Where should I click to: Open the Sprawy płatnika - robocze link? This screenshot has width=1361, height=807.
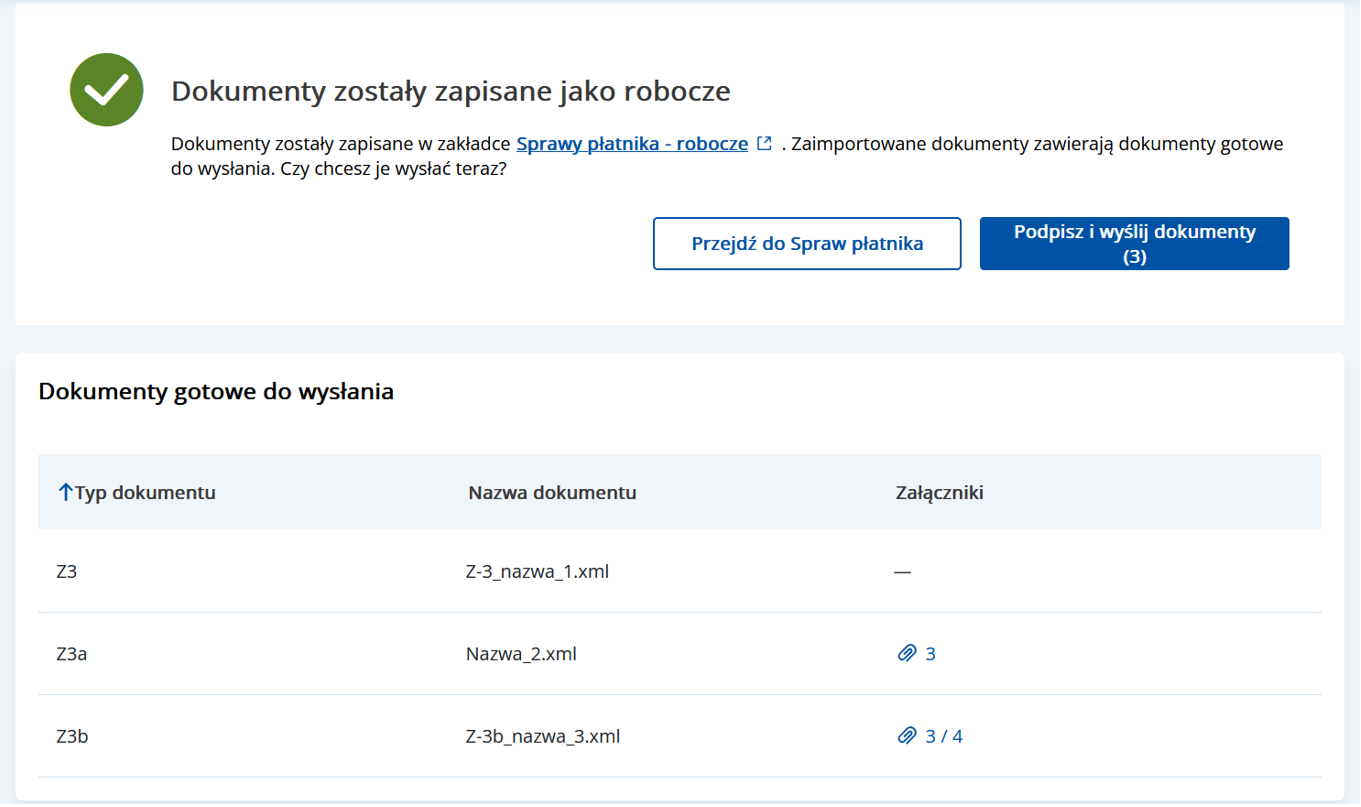click(x=631, y=143)
